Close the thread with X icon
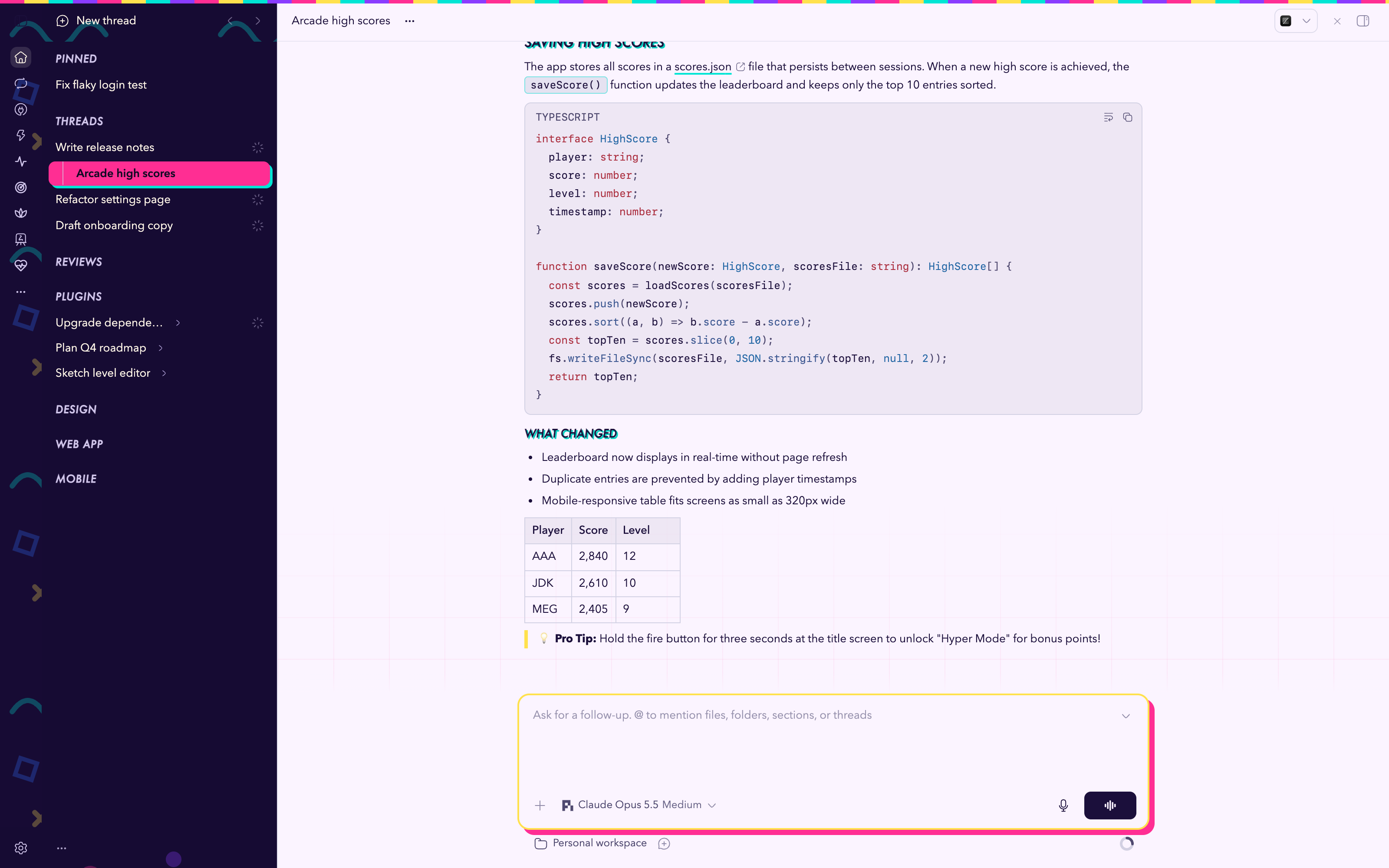The image size is (1389, 868). 1337,21
